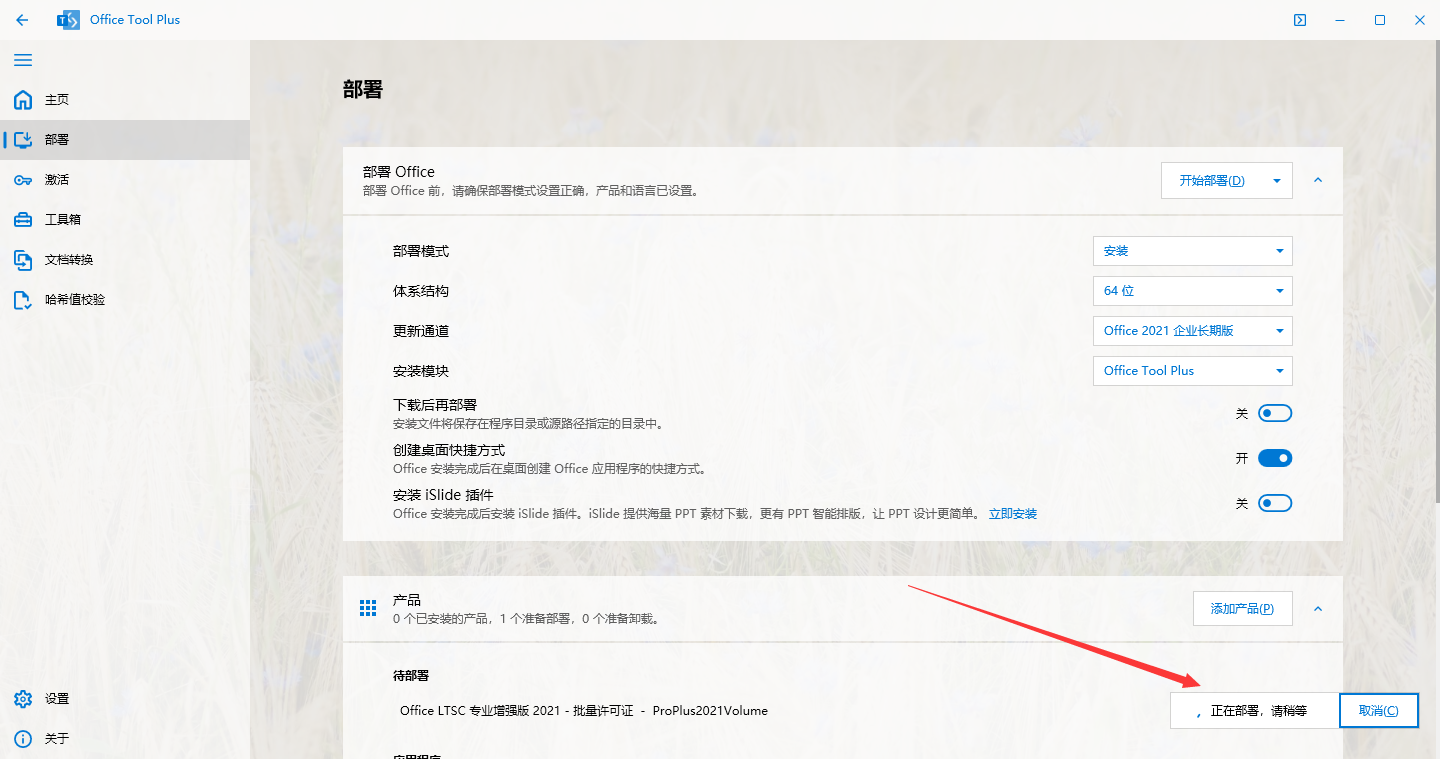Open the 更新通道 update channel dropdown

1192,330
